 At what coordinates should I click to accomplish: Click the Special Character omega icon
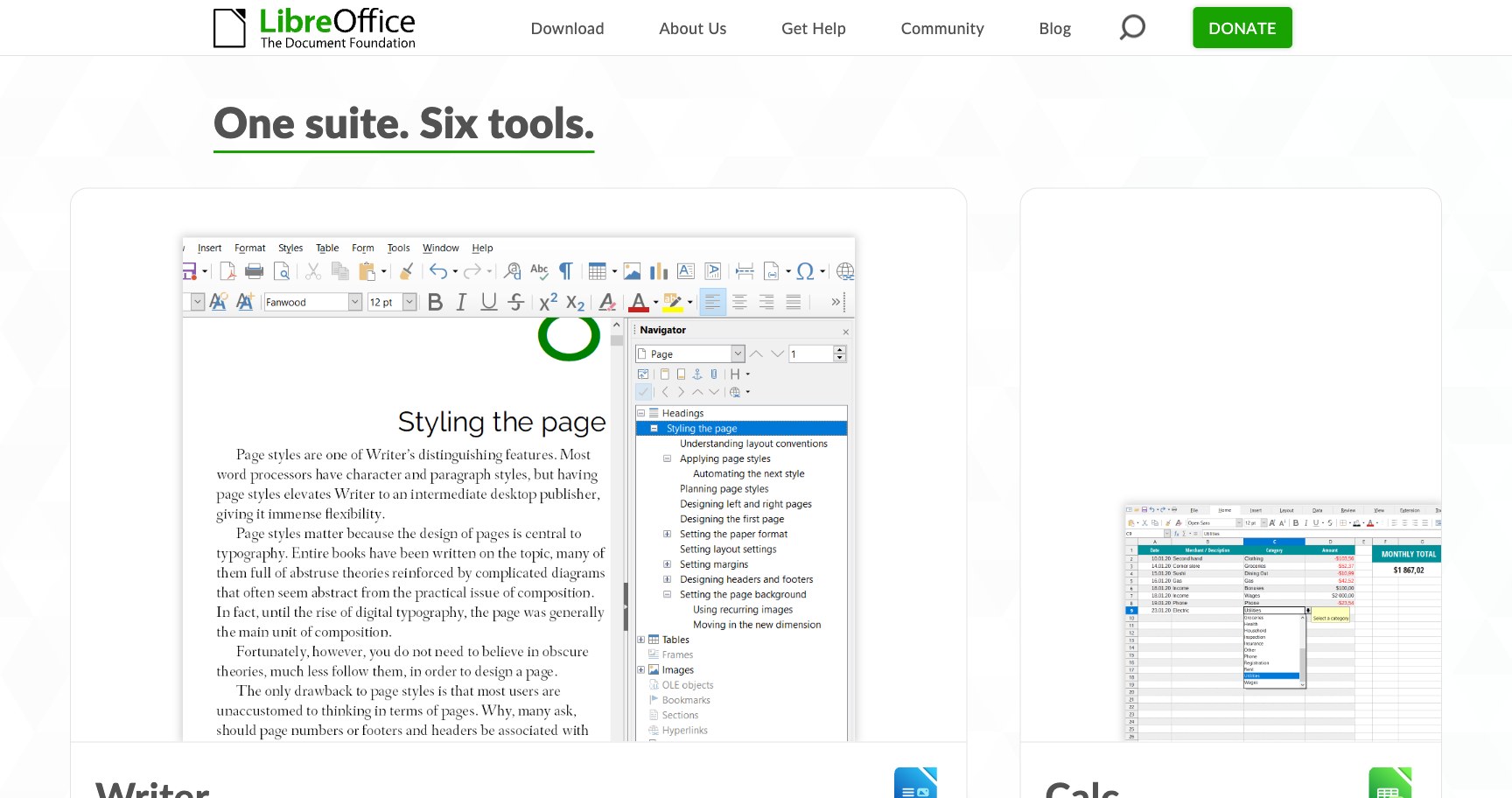(805, 271)
